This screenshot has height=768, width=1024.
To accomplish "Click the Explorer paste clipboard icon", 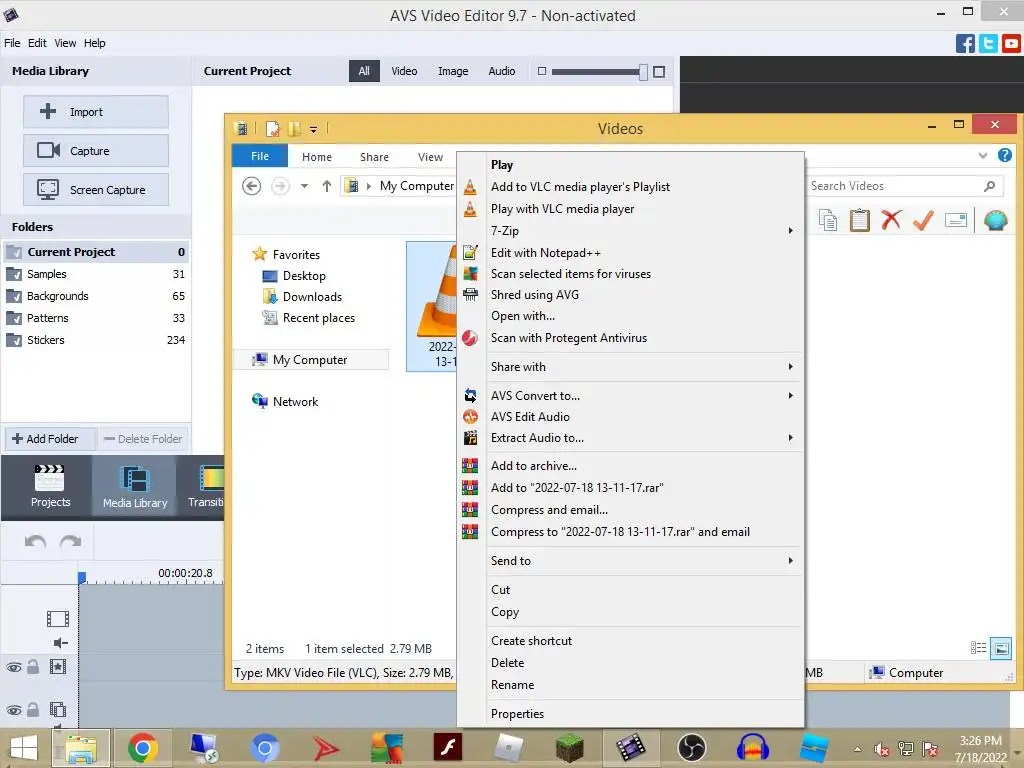I will click(x=859, y=220).
